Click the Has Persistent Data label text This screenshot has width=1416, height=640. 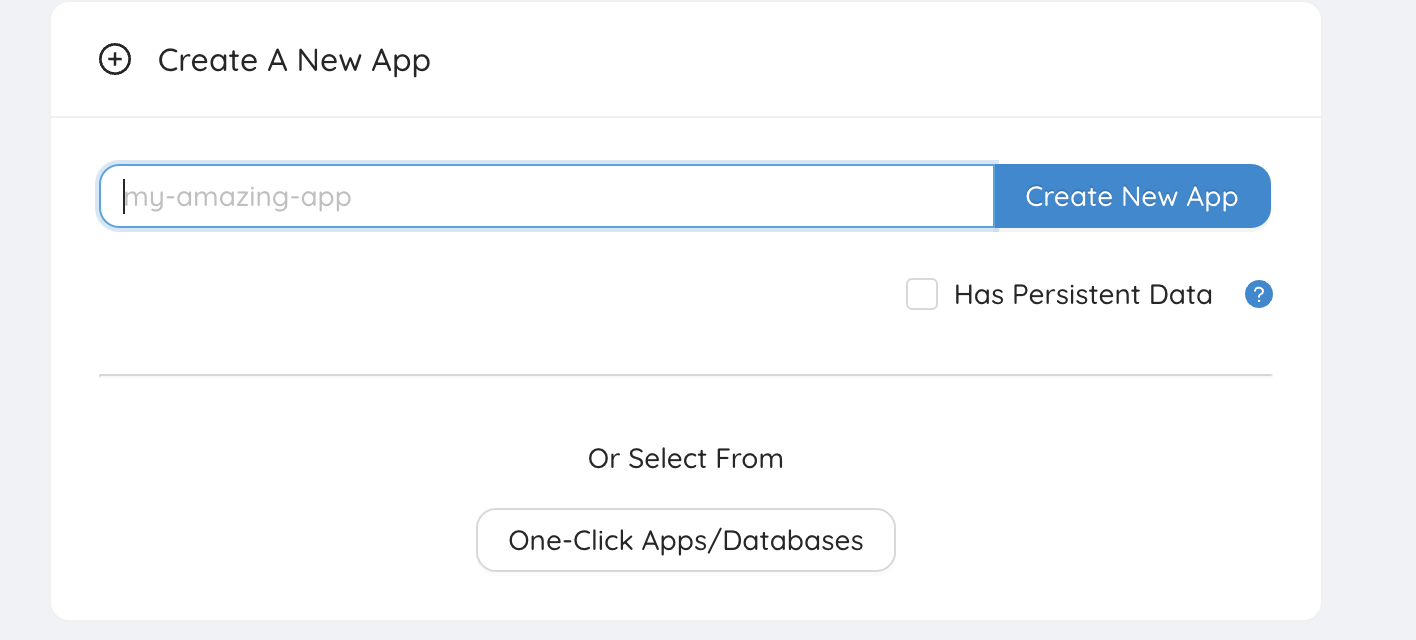click(1083, 295)
